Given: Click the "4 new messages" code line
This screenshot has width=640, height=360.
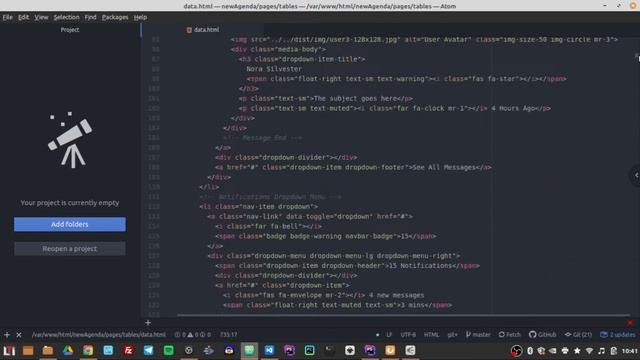Looking at the screenshot, I should point(324,295).
